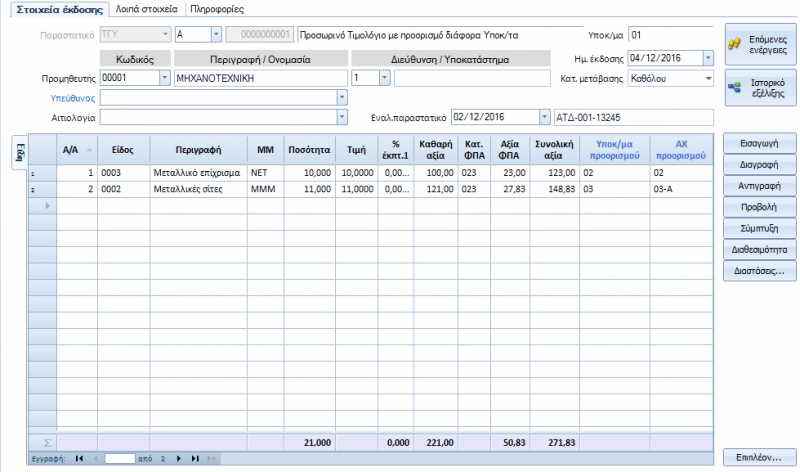Click the Διαγραφή button
The height and width of the screenshot is (472, 800).
coord(759,165)
